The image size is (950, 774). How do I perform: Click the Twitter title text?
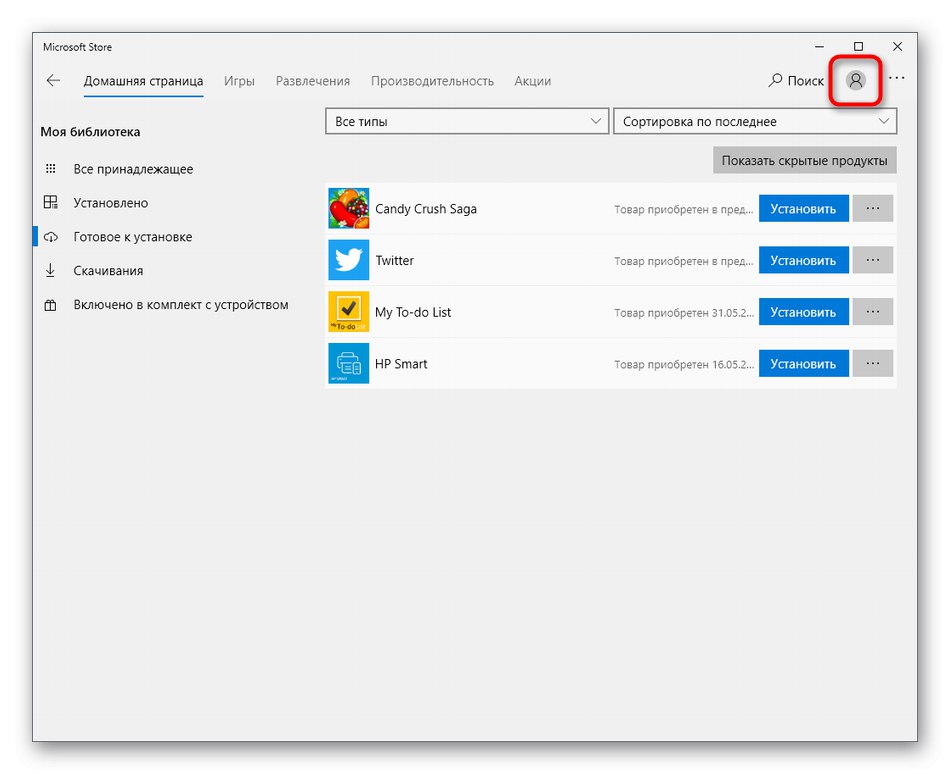coord(394,260)
